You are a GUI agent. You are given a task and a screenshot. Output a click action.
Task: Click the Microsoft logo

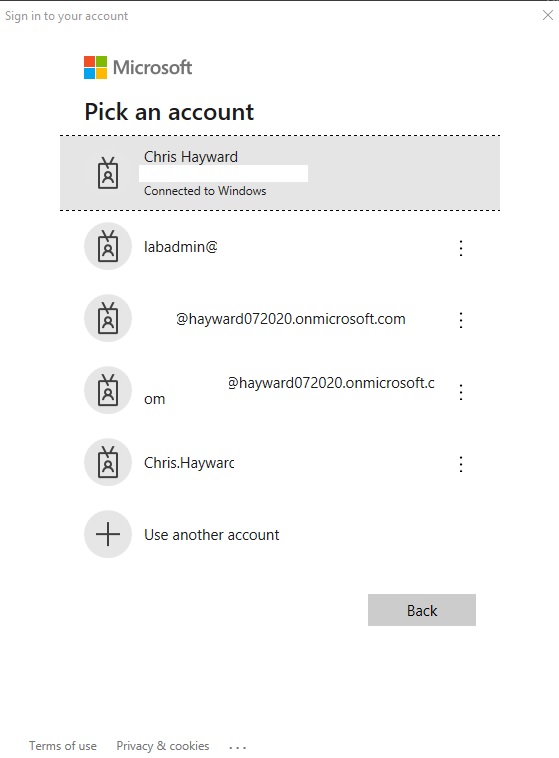(x=138, y=67)
